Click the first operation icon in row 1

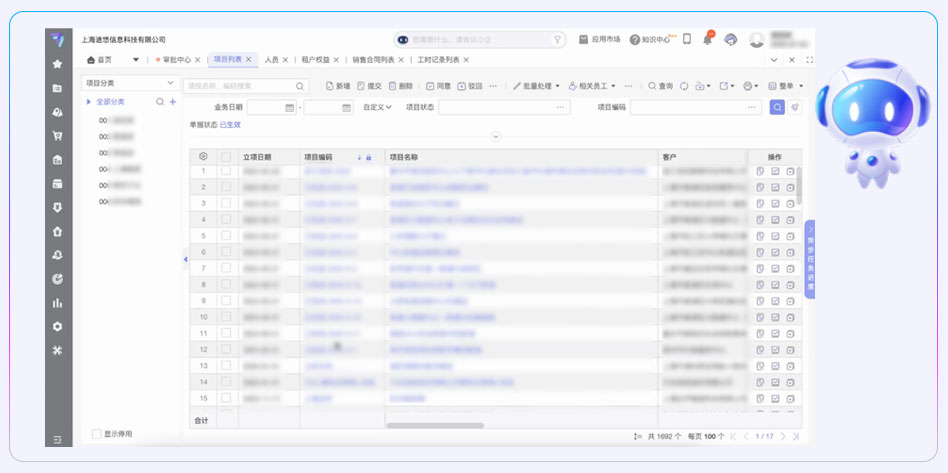[761, 171]
